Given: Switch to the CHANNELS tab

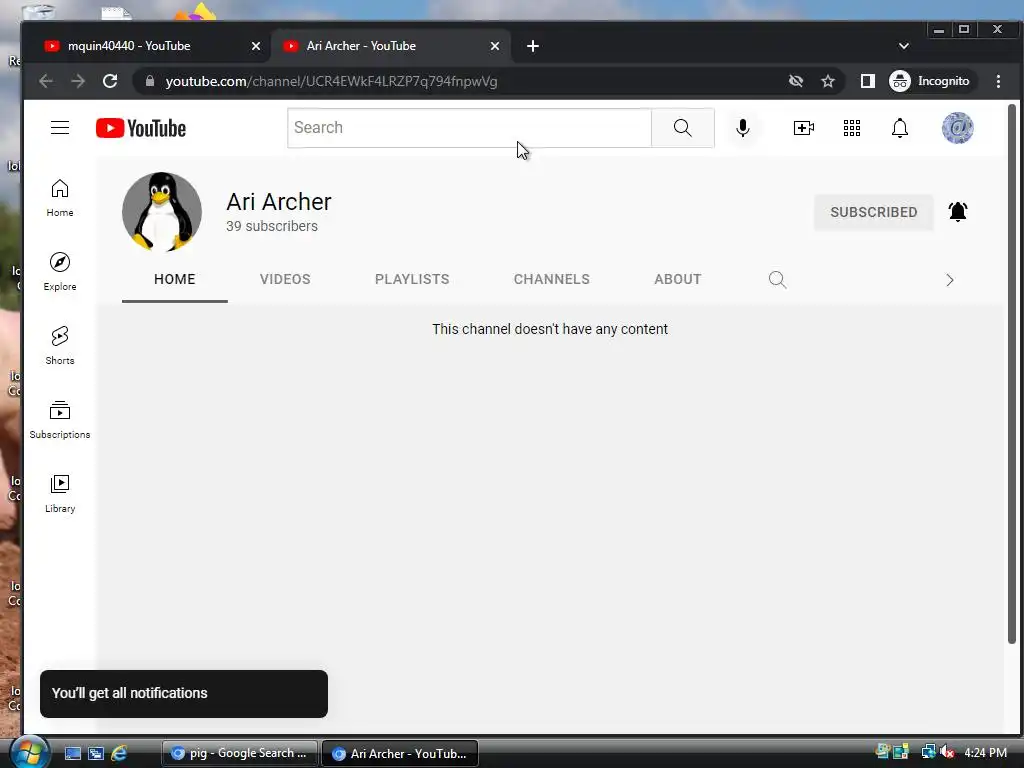Looking at the screenshot, I should click(551, 280).
